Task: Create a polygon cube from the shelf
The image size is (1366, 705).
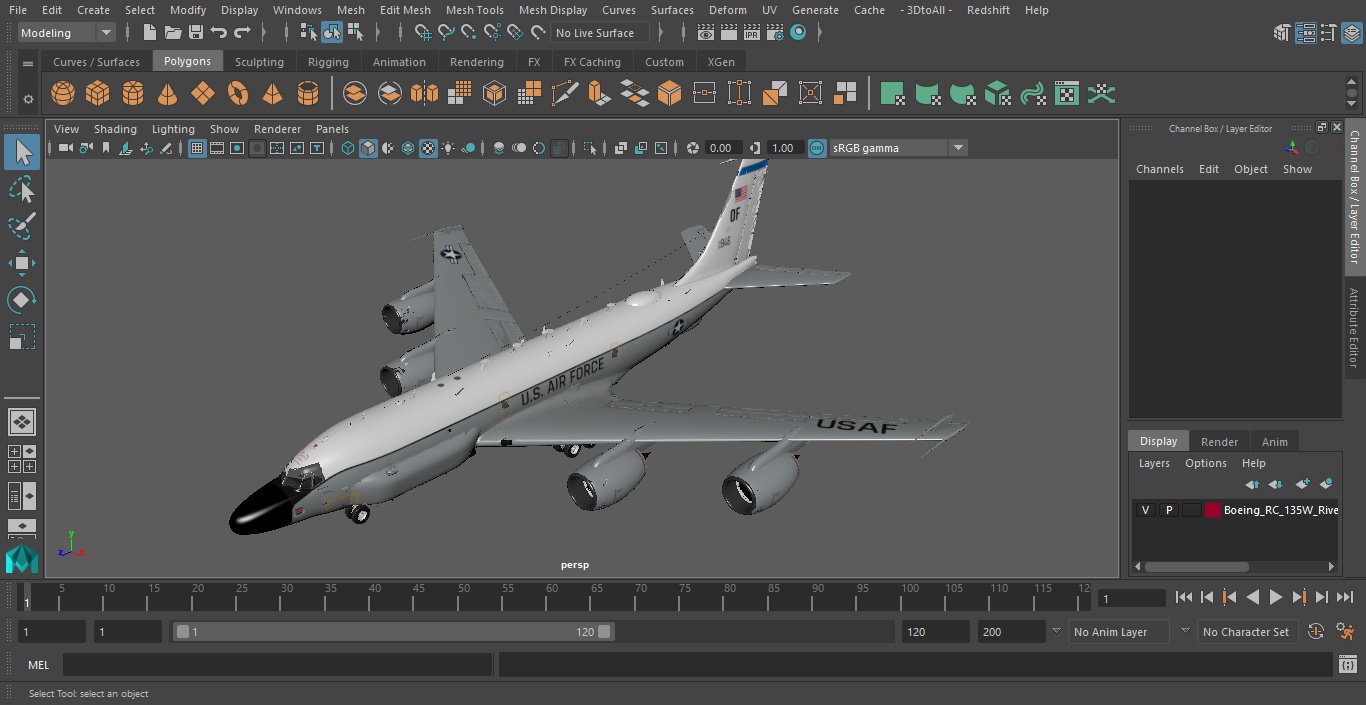Action: [x=97, y=94]
